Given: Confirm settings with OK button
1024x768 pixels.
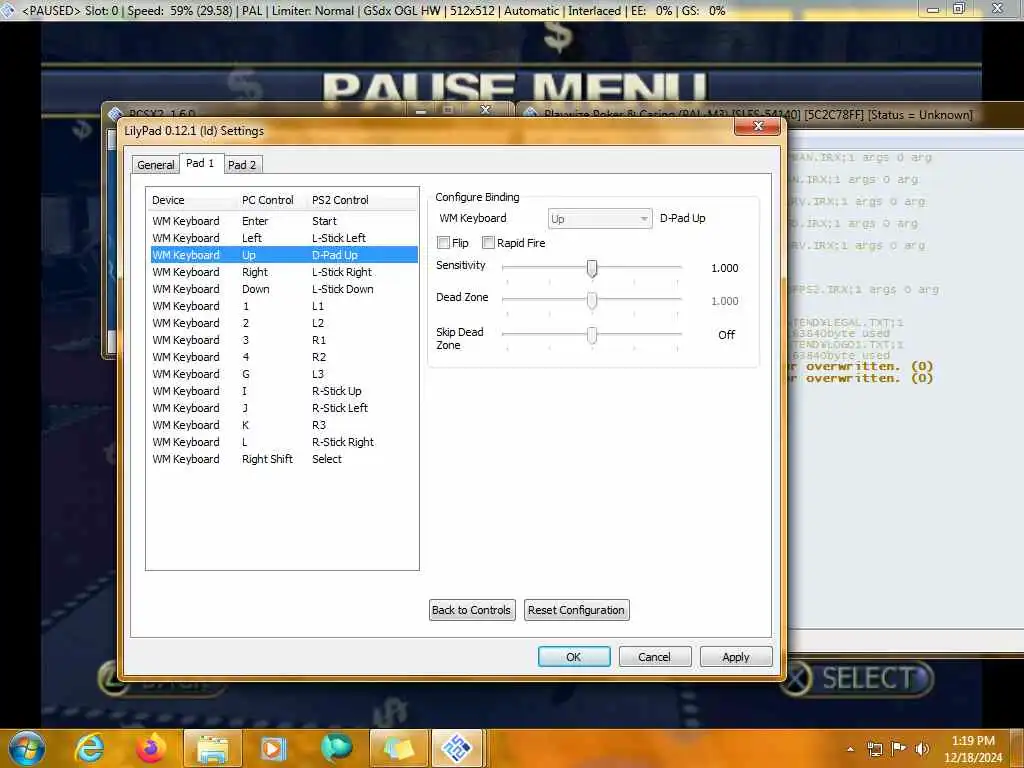Looking at the screenshot, I should coord(573,657).
